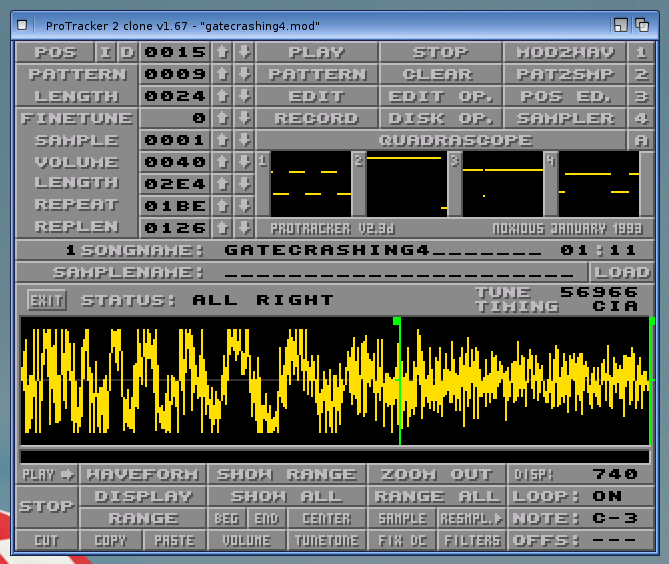Click the MOD2WAV button
Screen dimensions: 669x564
566,52
